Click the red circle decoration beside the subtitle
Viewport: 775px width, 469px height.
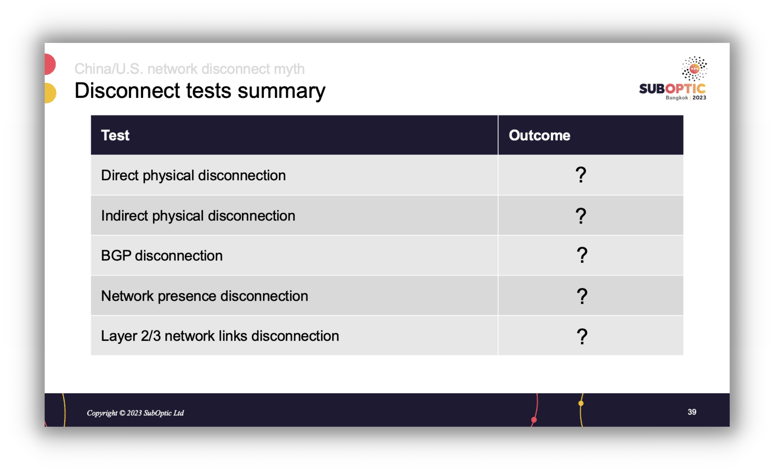pyautogui.click(x=49, y=64)
